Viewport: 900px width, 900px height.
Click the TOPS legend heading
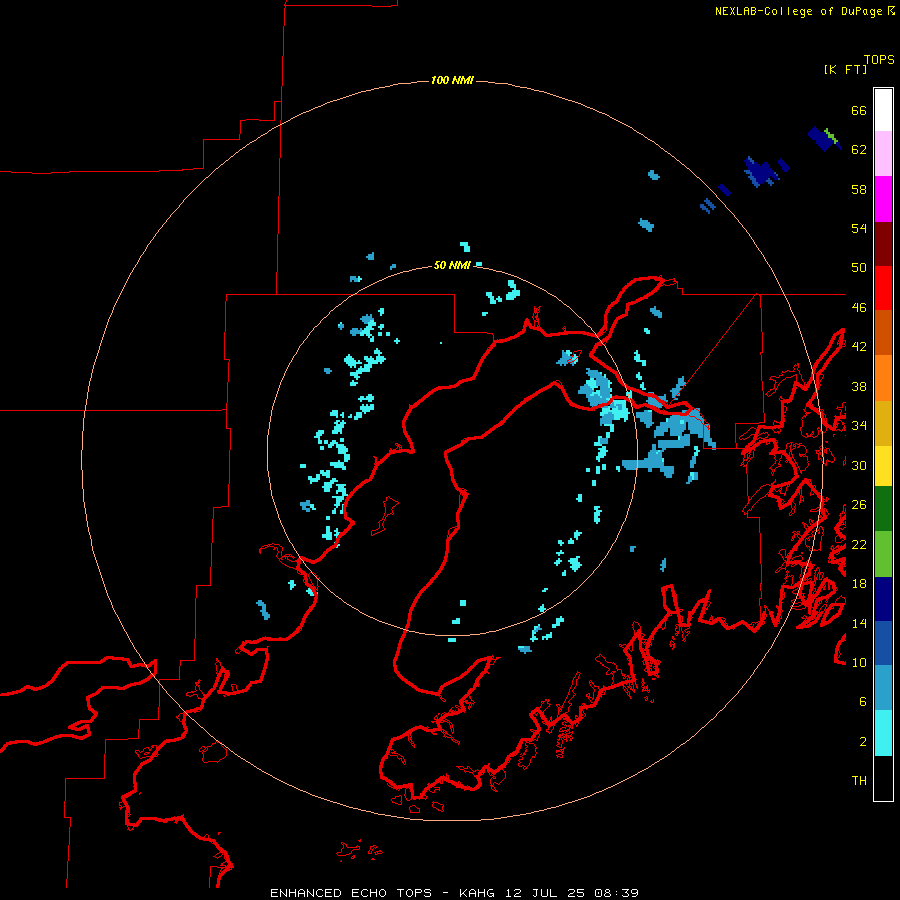[879, 60]
